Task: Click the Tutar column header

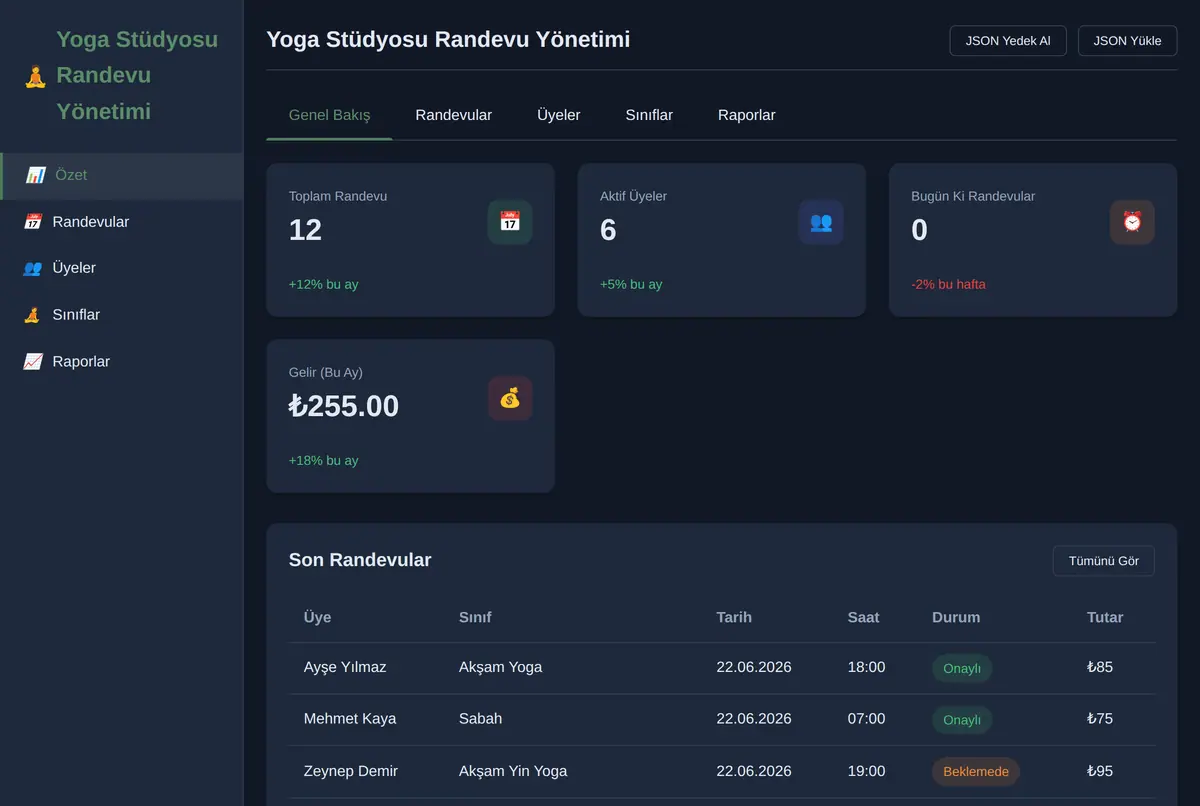Action: pos(1105,617)
